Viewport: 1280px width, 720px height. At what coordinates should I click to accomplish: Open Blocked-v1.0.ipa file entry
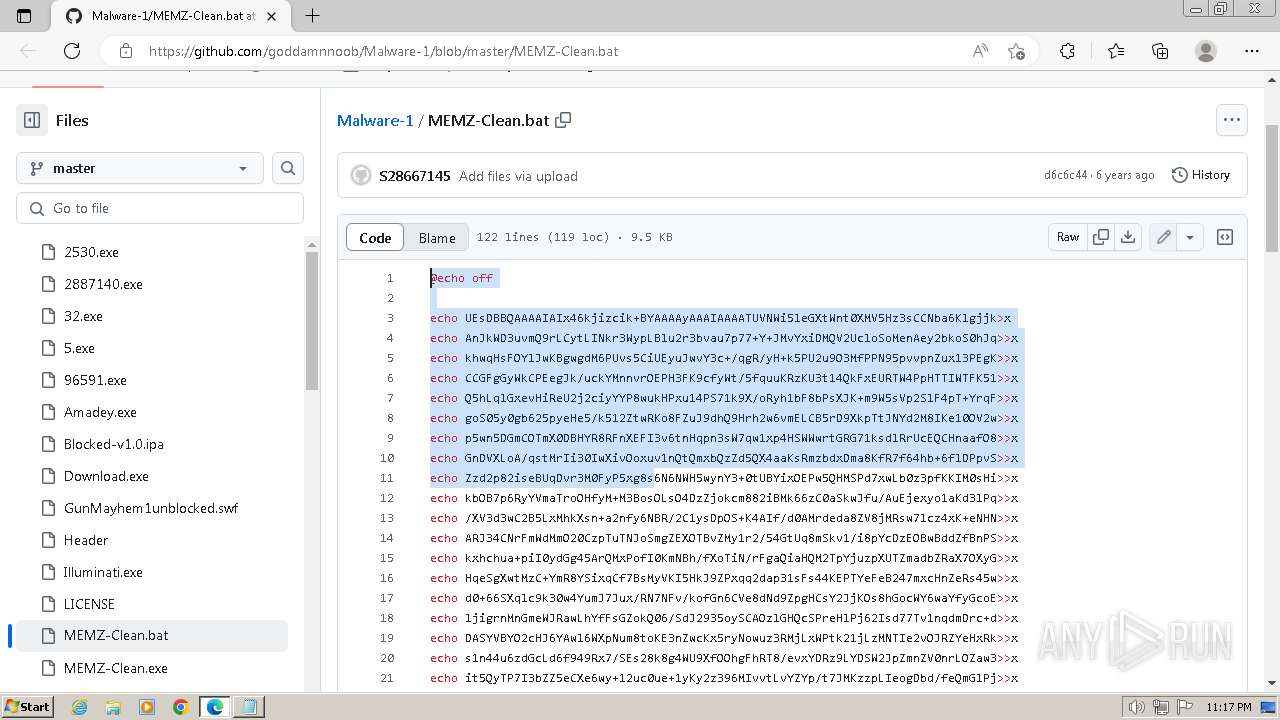point(114,444)
